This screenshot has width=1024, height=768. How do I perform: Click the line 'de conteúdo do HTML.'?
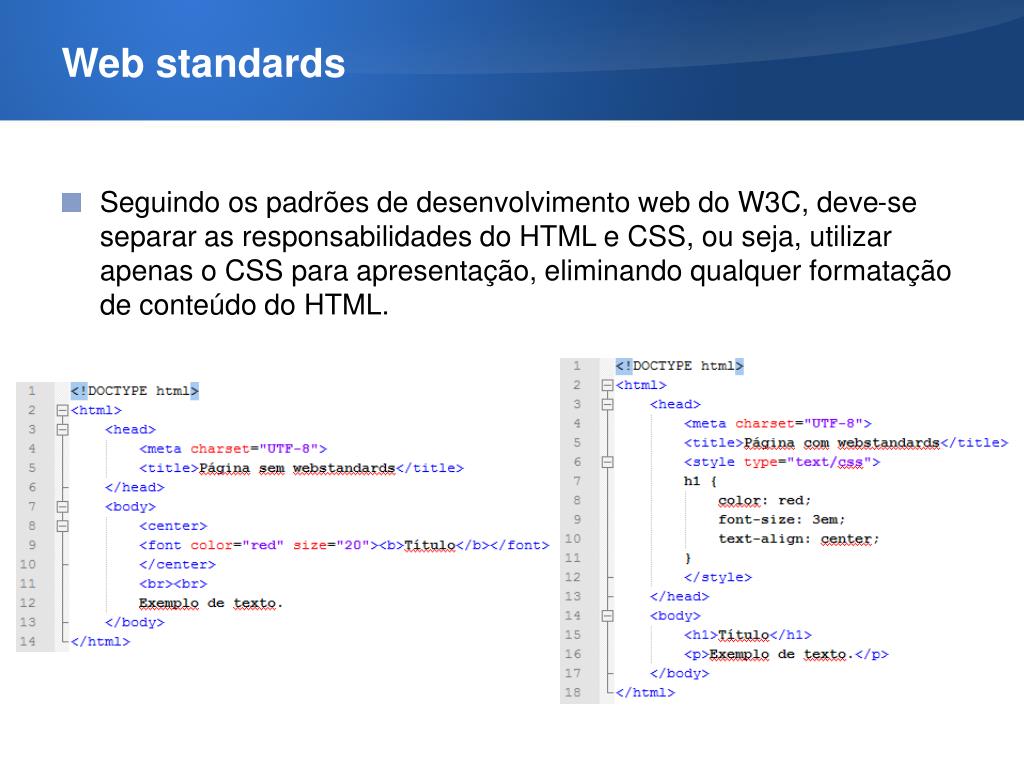click(x=244, y=305)
